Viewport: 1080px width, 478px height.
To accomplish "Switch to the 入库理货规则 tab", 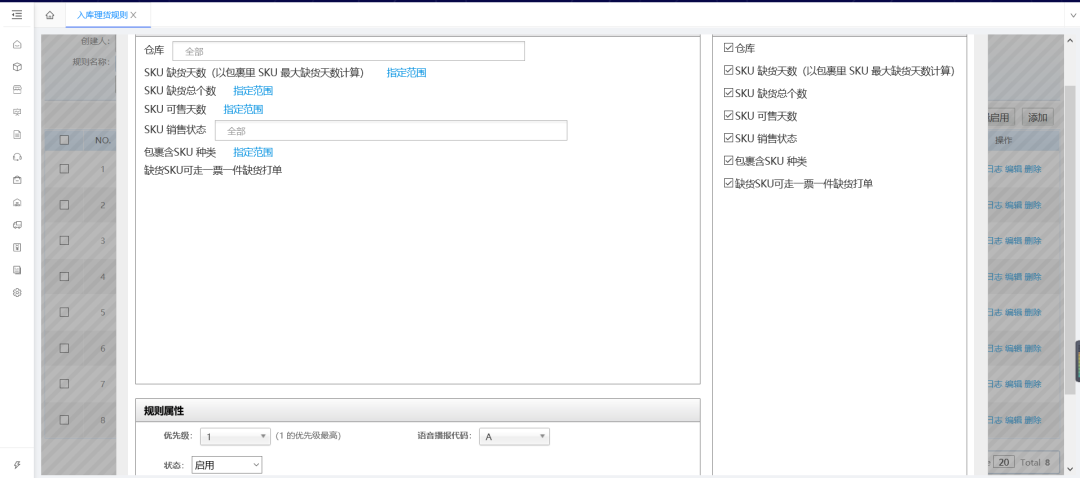I will click(x=102, y=15).
